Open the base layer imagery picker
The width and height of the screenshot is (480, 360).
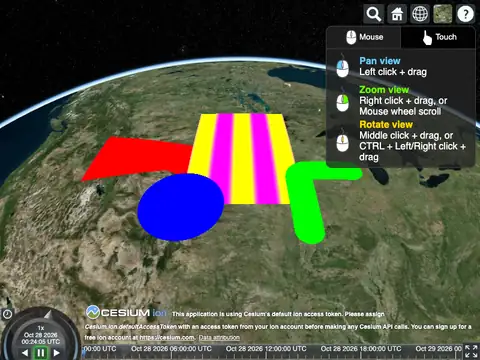[x=443, y=14]
